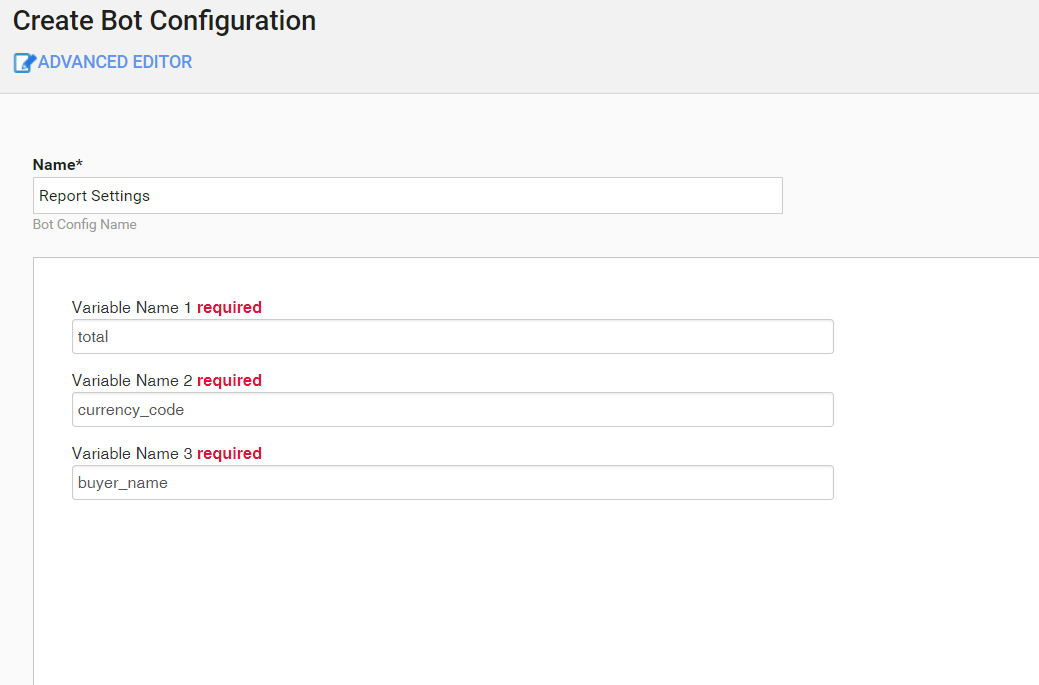
Task: Focus the Name field containing Report Settings
Action: (408, 195)
